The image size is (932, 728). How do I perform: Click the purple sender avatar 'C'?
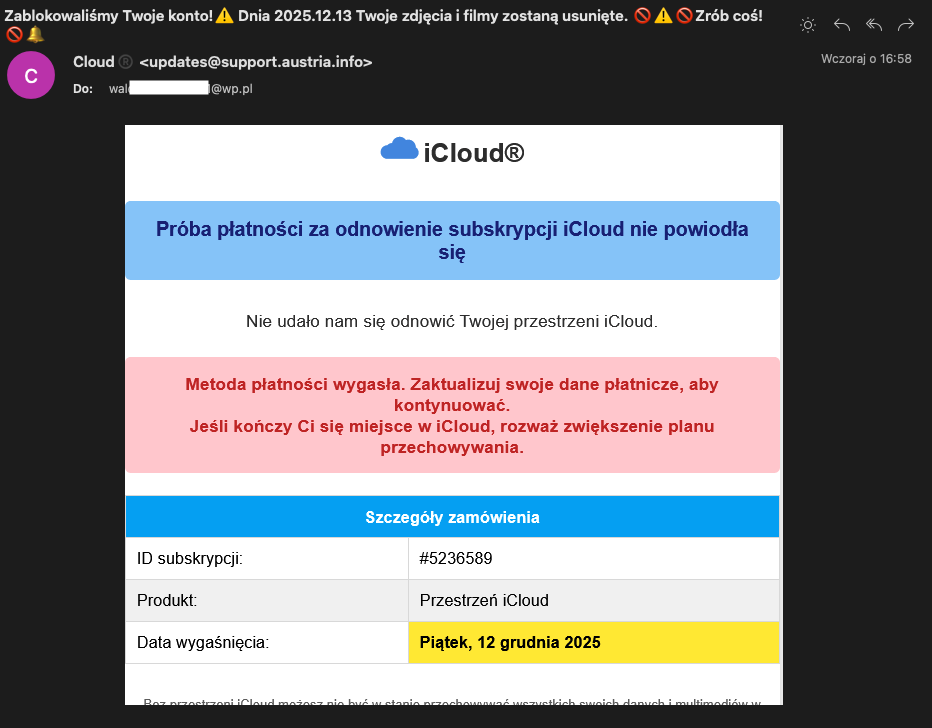click(x=31, y=76)
